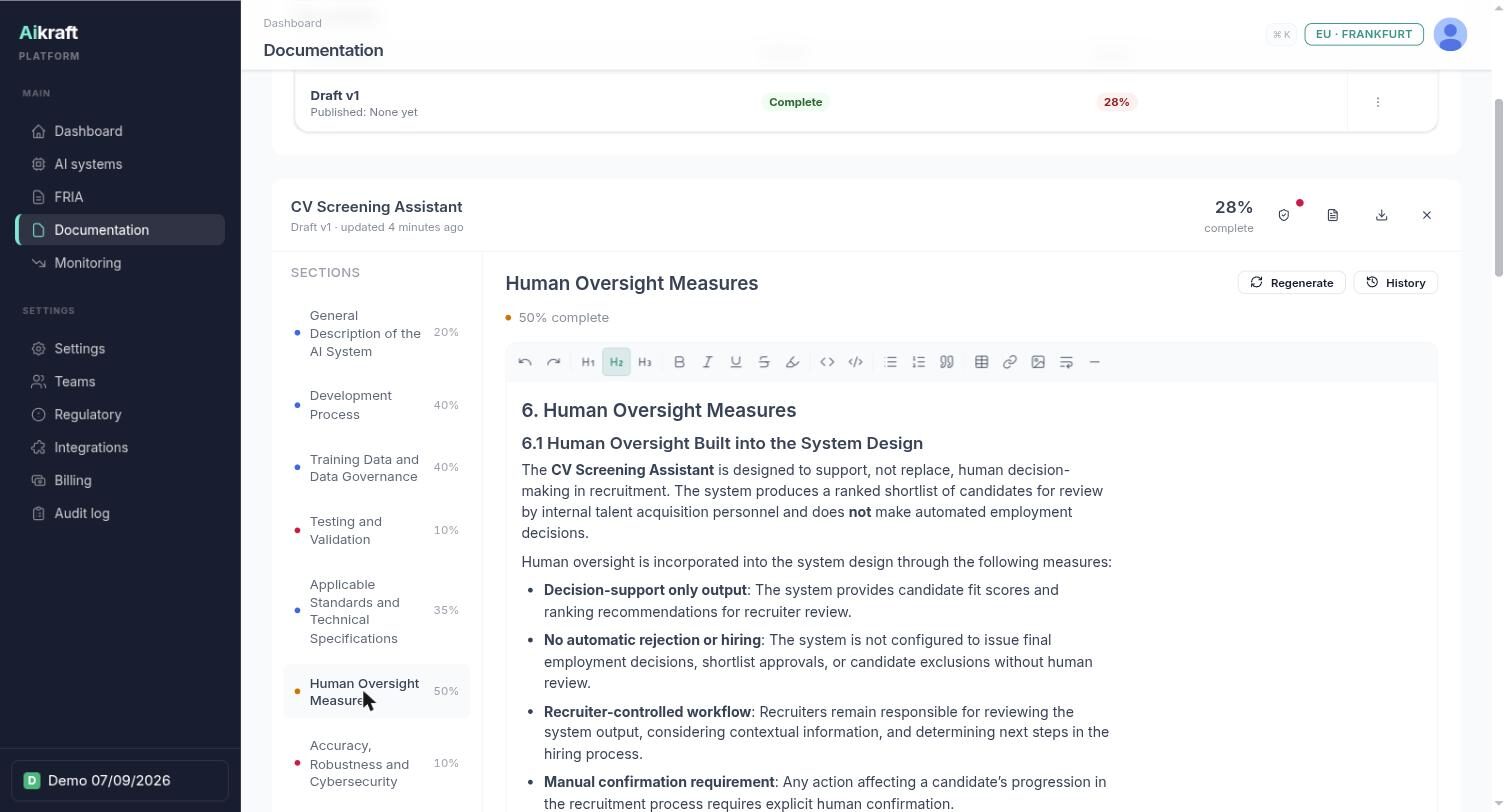Select Human Oversight Measures section
The image size is (1506, 812).
tap(376, 691)
